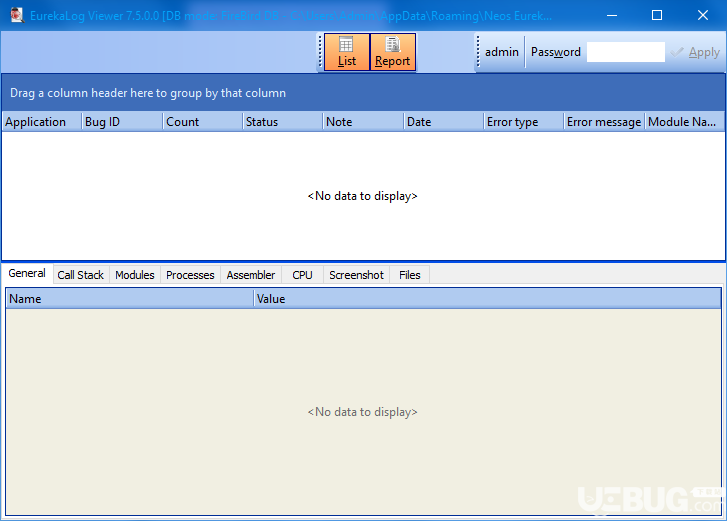The height and width of the screenshot is (521, 727).
Task: Click the EurekaLog Viewer app icon
Action: click(x=17, y=15)
